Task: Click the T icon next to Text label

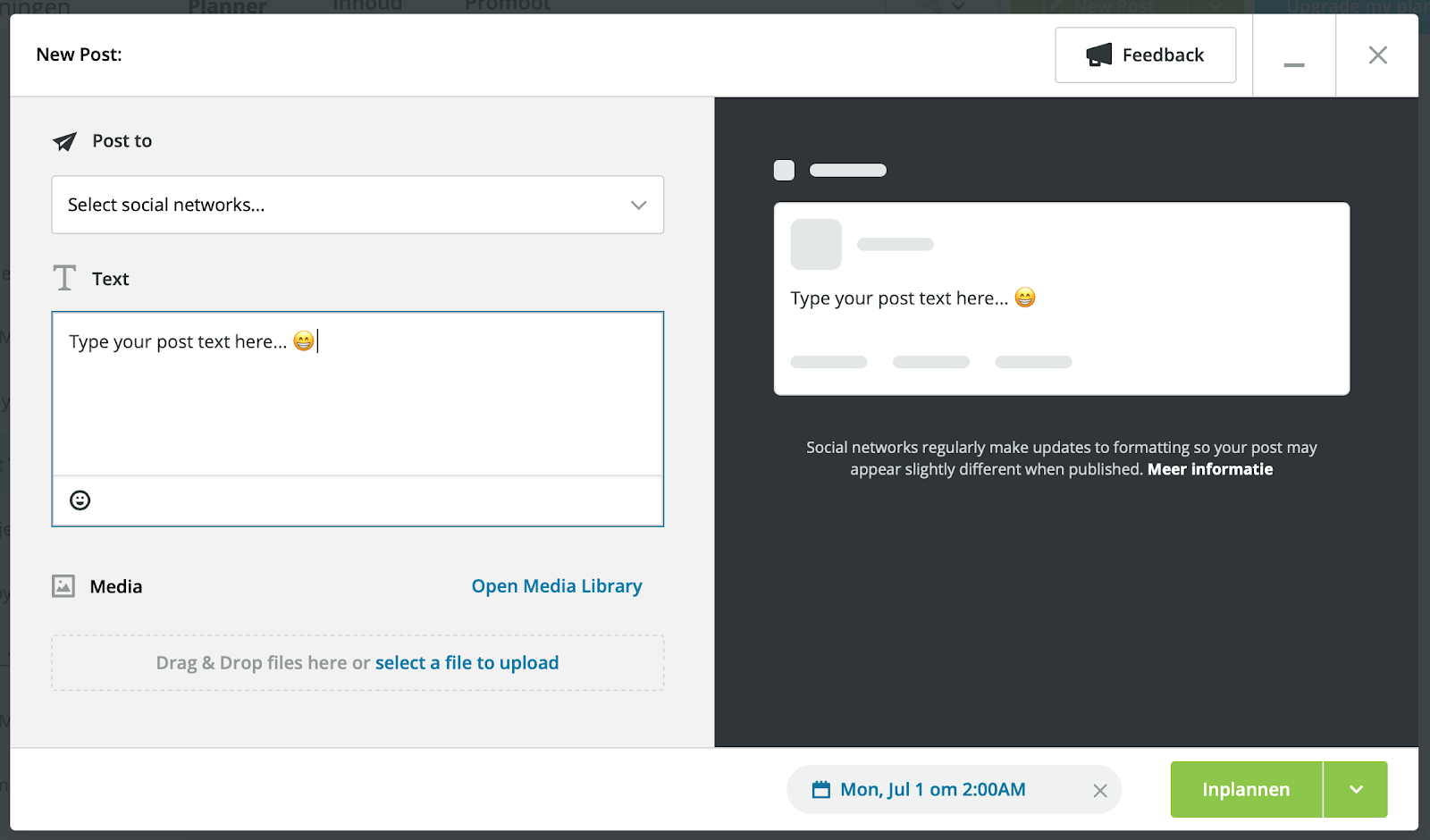Action: (x=64, y=278)
